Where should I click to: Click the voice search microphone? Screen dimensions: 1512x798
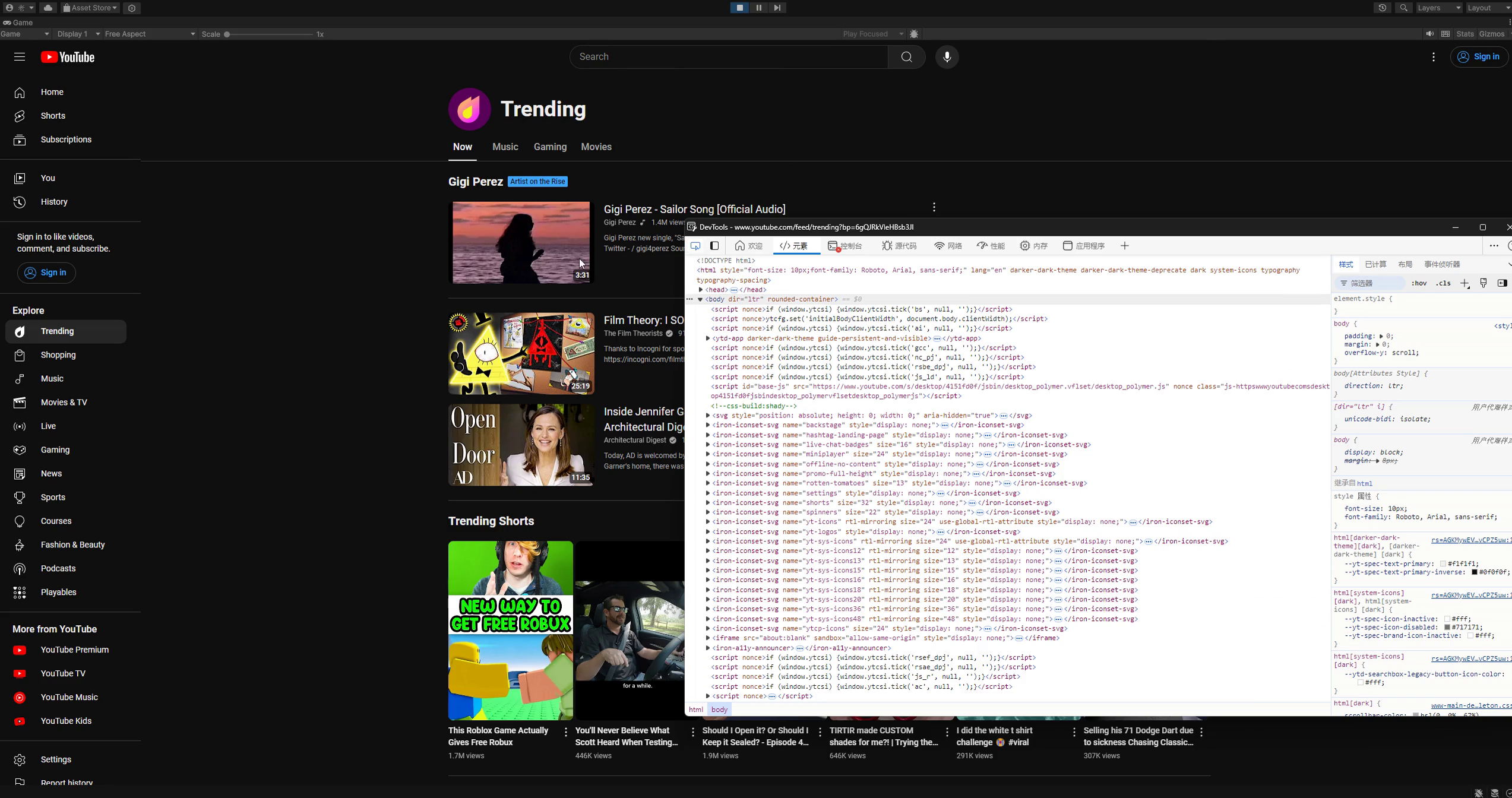pos(947,57)
